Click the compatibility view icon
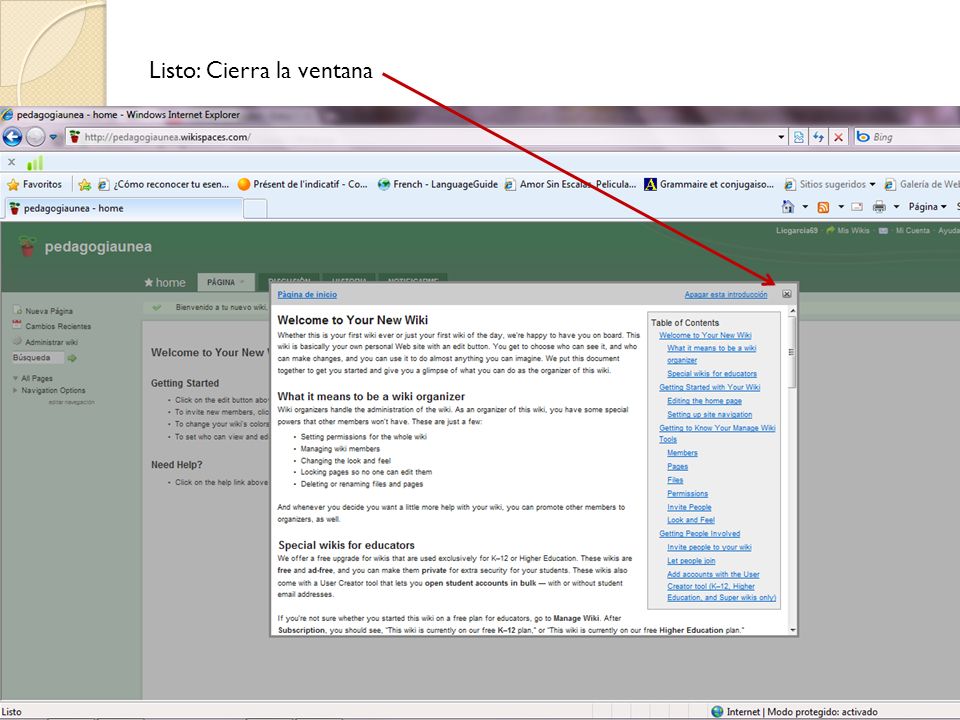Screen dimensions: 960x720 [x=798, y=137]
